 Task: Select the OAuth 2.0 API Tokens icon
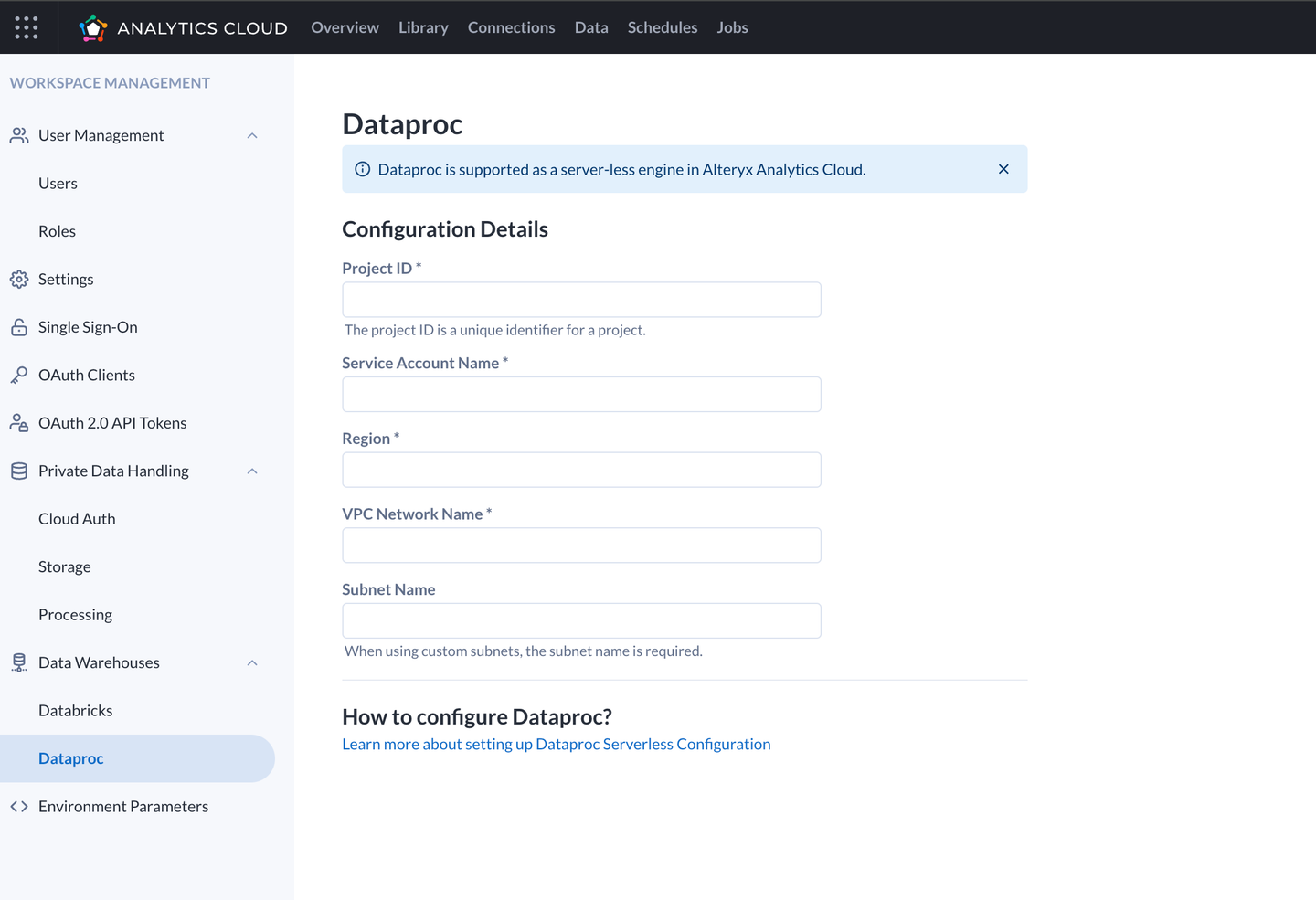(18, 422)
